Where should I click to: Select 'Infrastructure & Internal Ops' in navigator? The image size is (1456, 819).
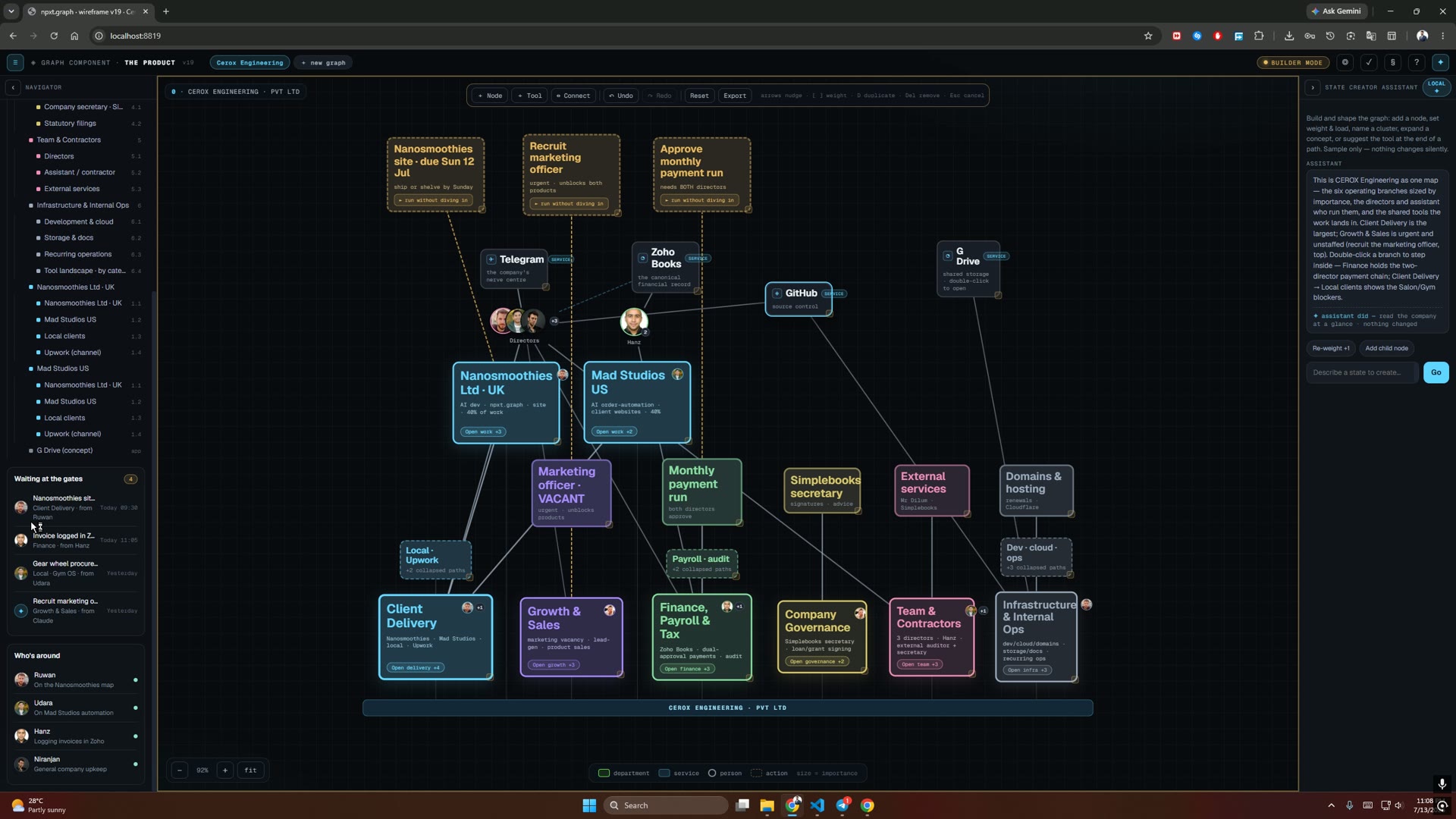click(x=83, y=206)
